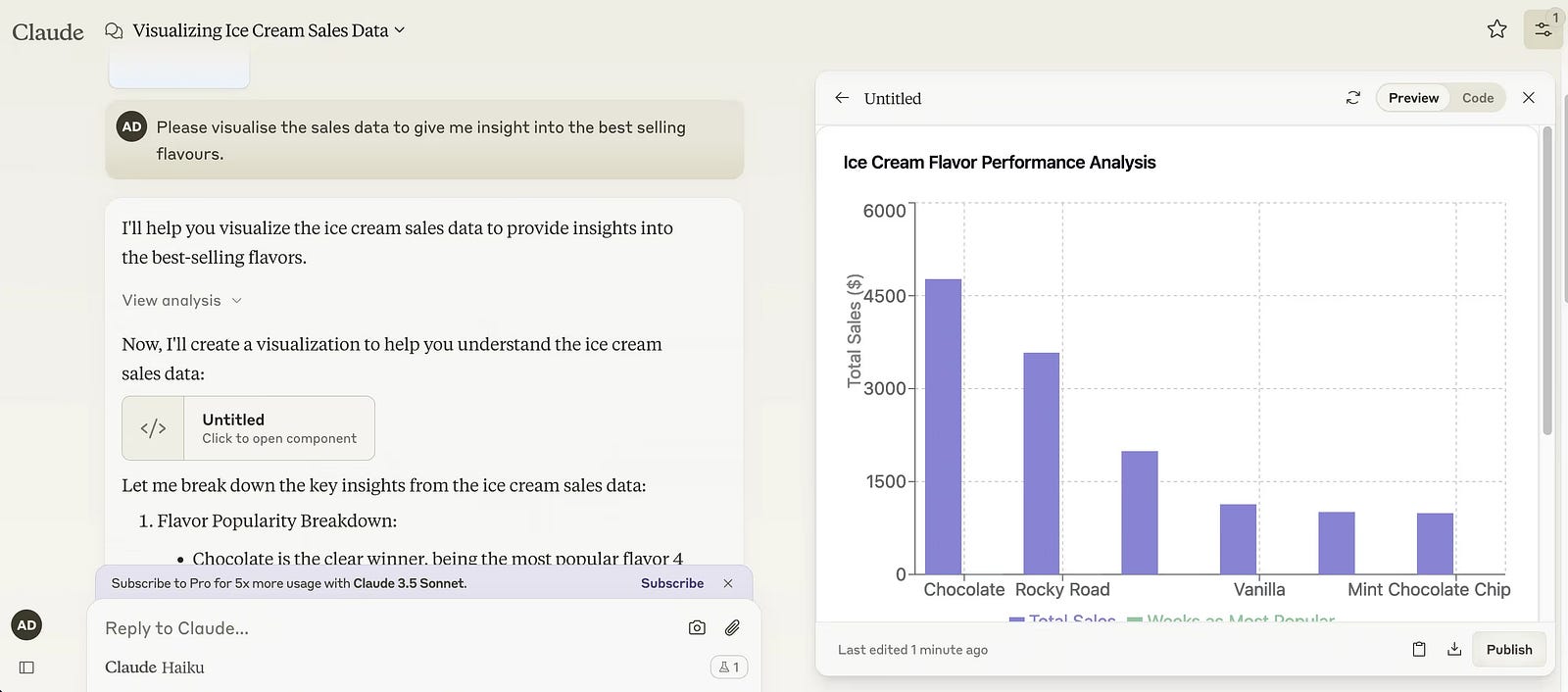Click the 'Chocolate' x-axis label
Viewport: 1568px width, 692px height.
(964, 589)
